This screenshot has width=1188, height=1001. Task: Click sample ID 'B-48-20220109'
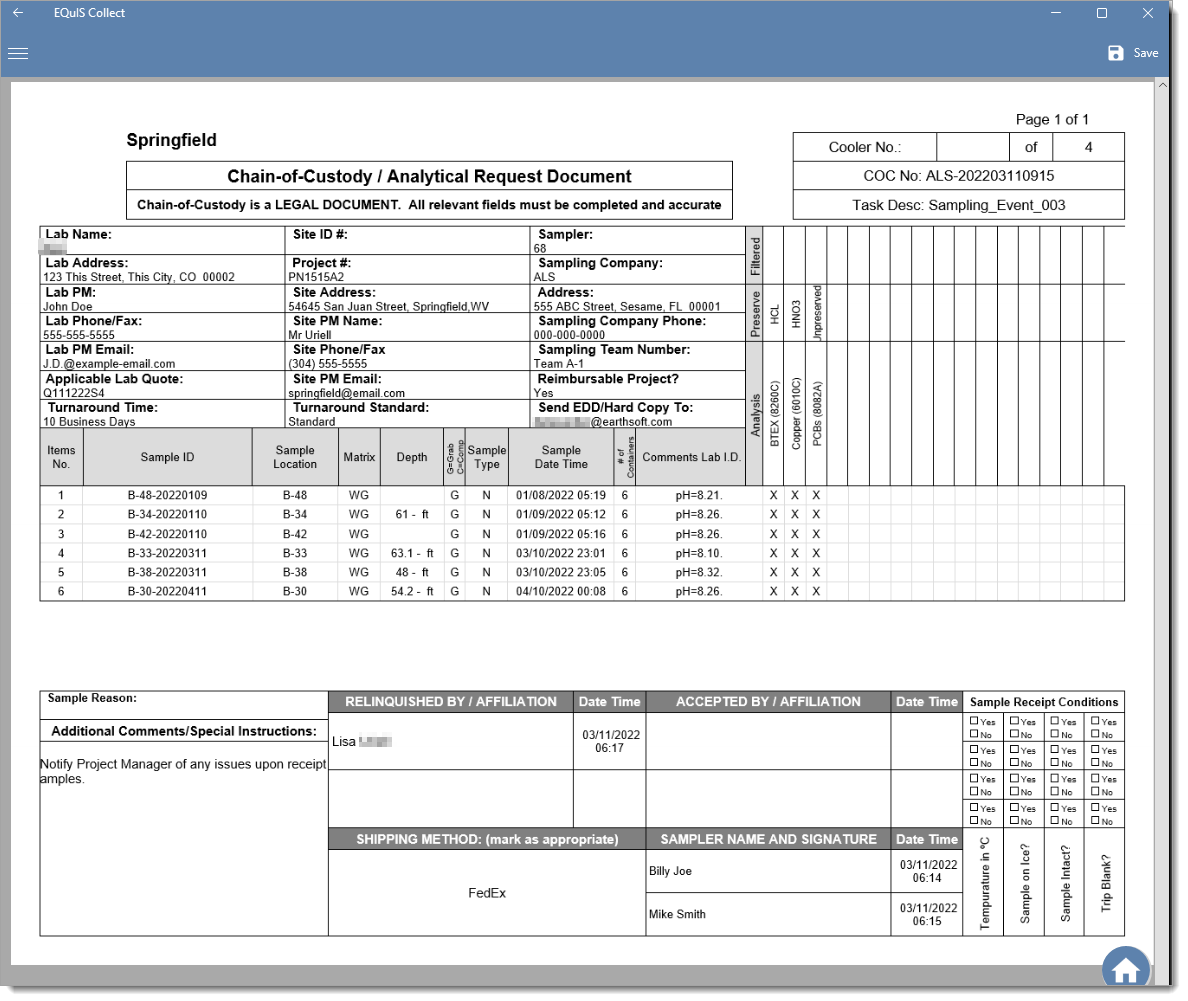(x=167, y=496)
